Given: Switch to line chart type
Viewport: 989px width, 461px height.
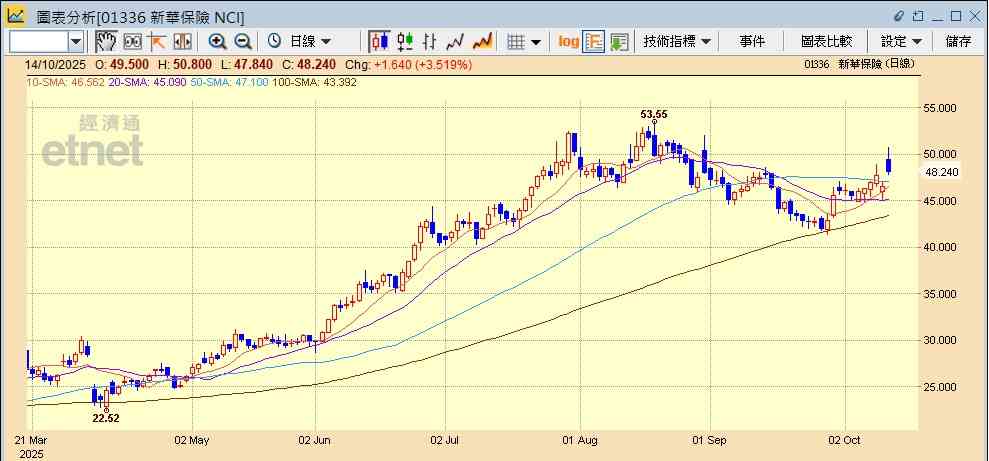Looking at the screenshot, I should 456,41.
